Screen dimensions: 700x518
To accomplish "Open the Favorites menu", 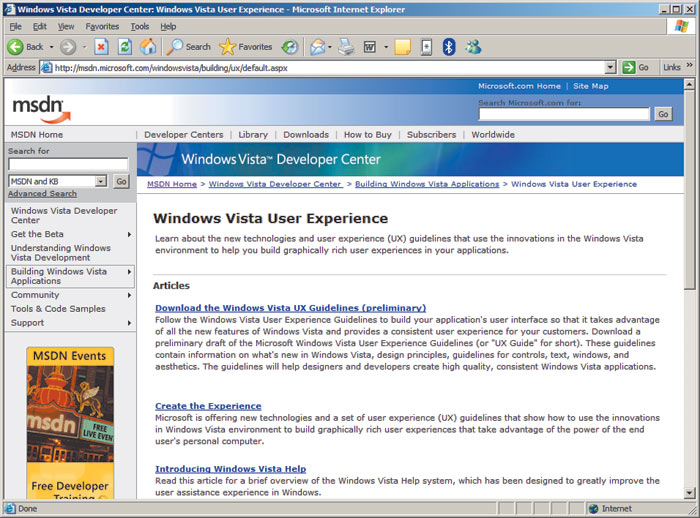I will (x=102, y=26).
